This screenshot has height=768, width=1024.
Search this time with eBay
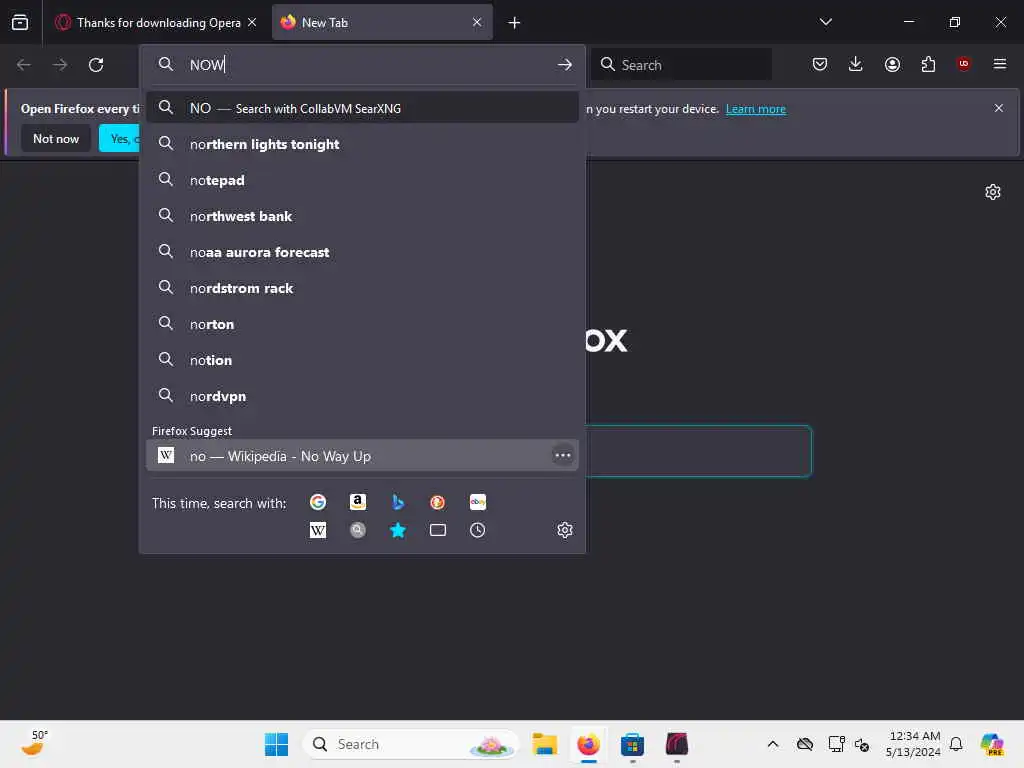[477, 502]
